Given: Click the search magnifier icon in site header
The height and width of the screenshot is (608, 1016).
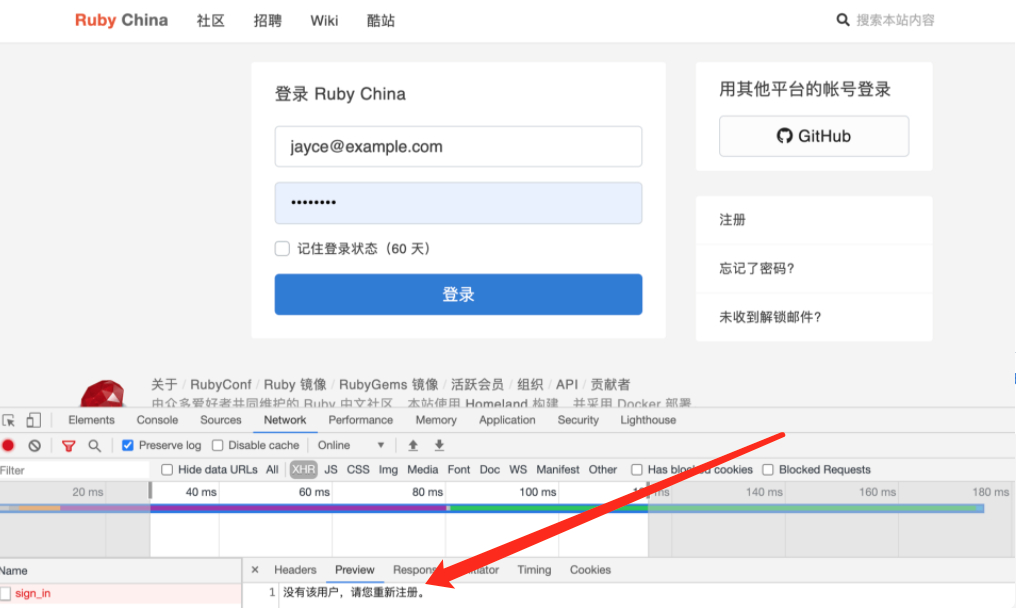Looking at the screenshot, I should pos(842,20).
